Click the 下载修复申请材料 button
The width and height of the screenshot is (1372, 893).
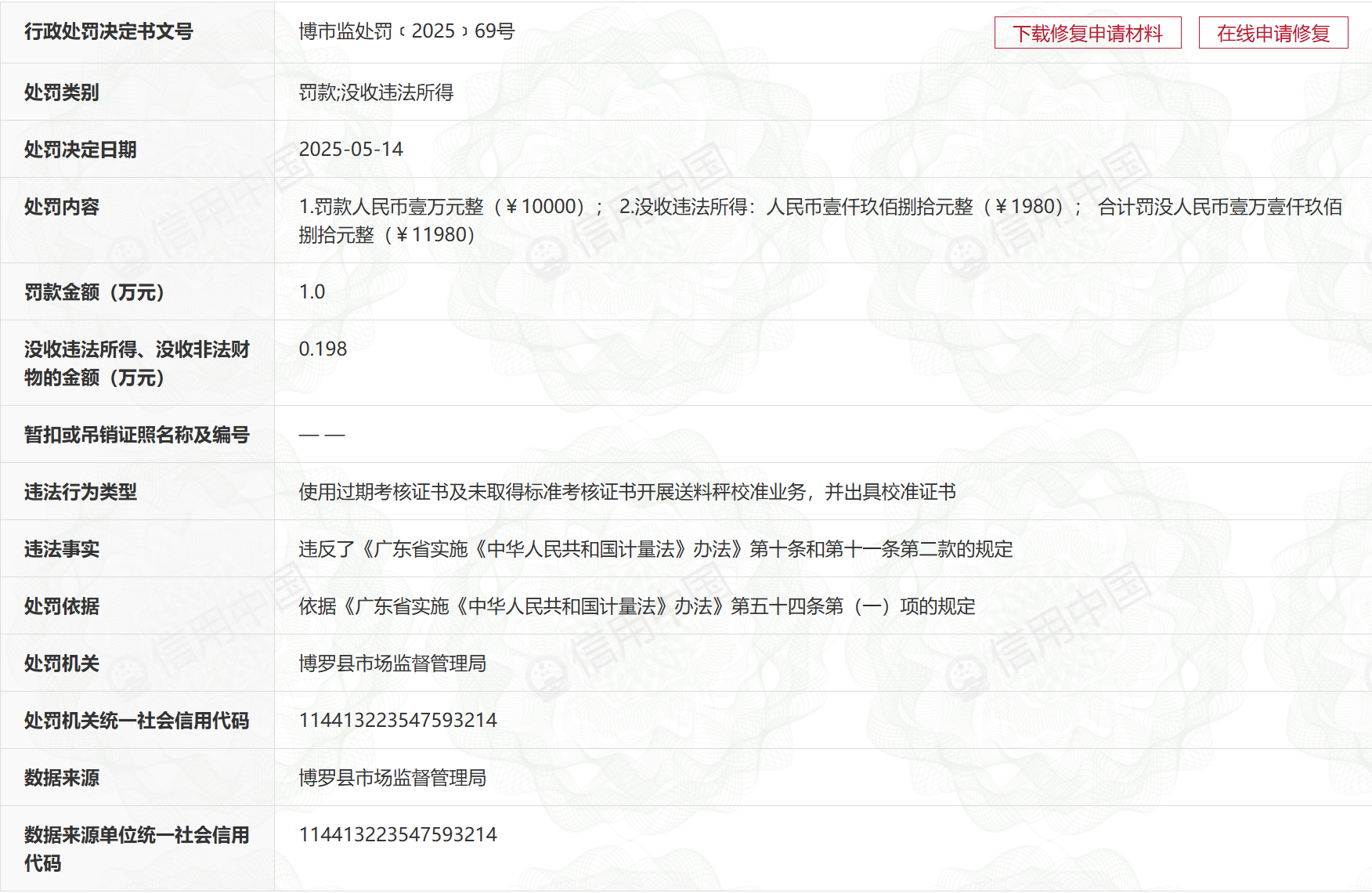1088,33
